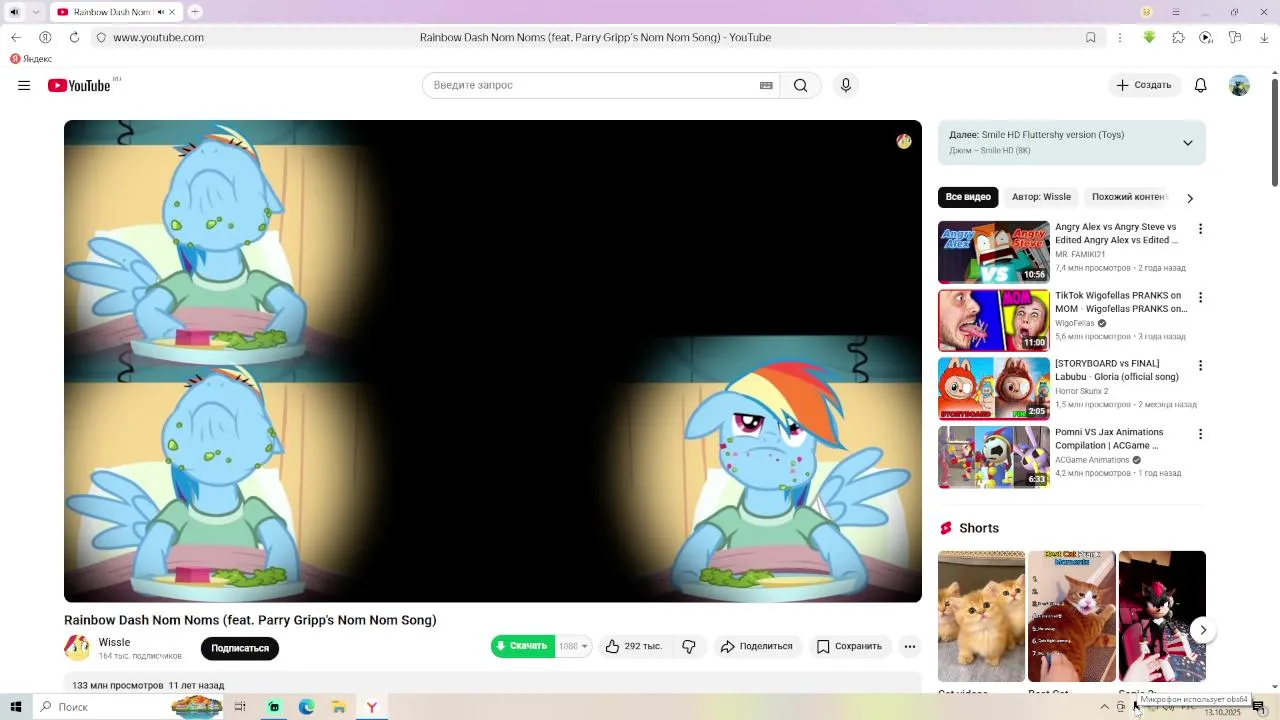1280x720 pixels.
Task: Select the Автор: Wissle filter chip
Action: tap(1041, 197)
